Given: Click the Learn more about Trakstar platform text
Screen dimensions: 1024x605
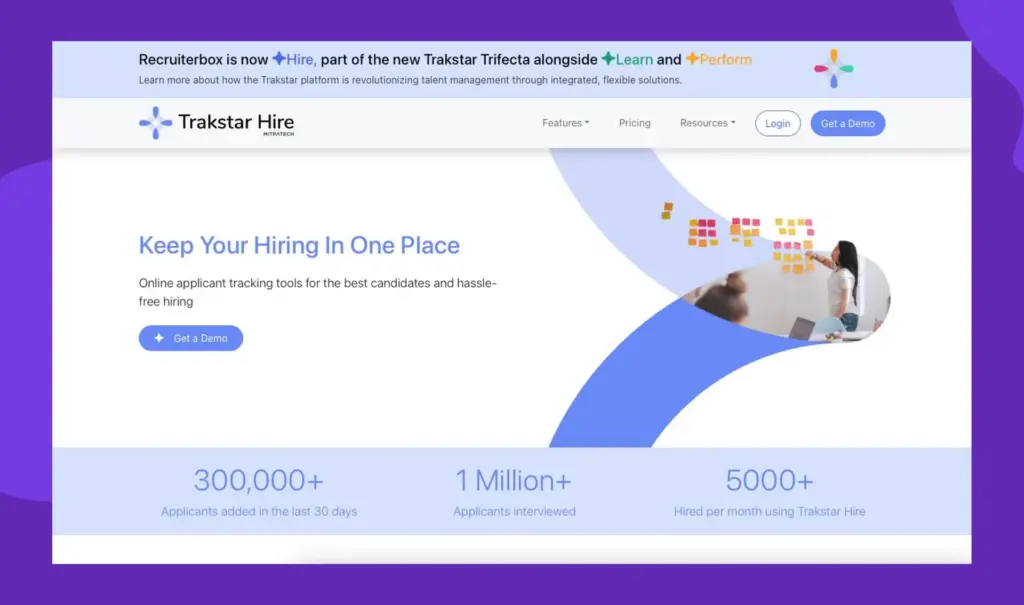Looking at the screenshot, I should 410,80.
